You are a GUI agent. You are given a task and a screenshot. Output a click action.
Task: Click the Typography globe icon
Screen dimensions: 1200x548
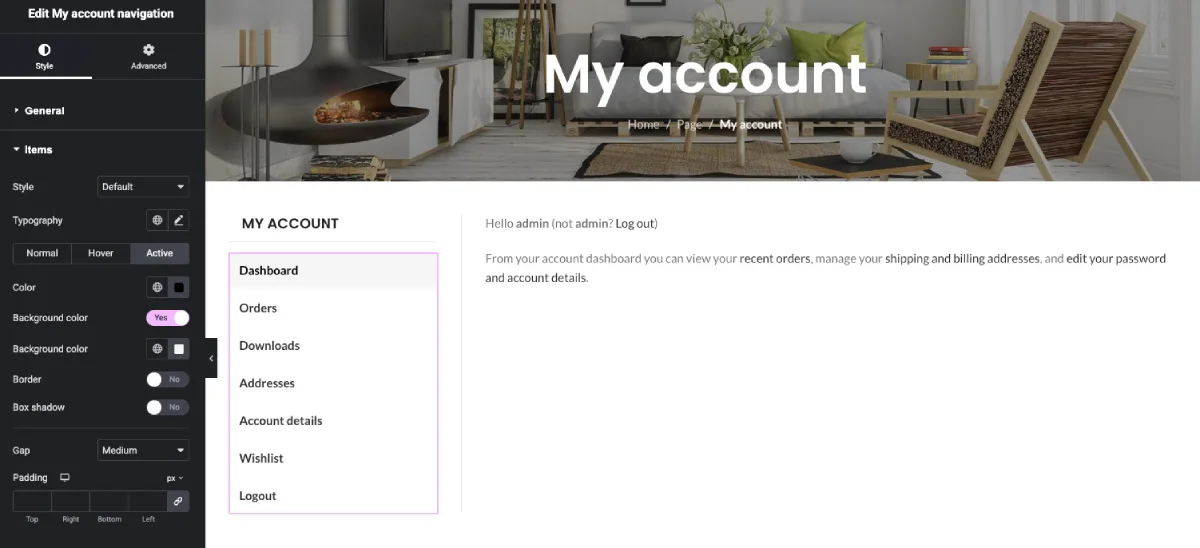(x=157, y=220)
